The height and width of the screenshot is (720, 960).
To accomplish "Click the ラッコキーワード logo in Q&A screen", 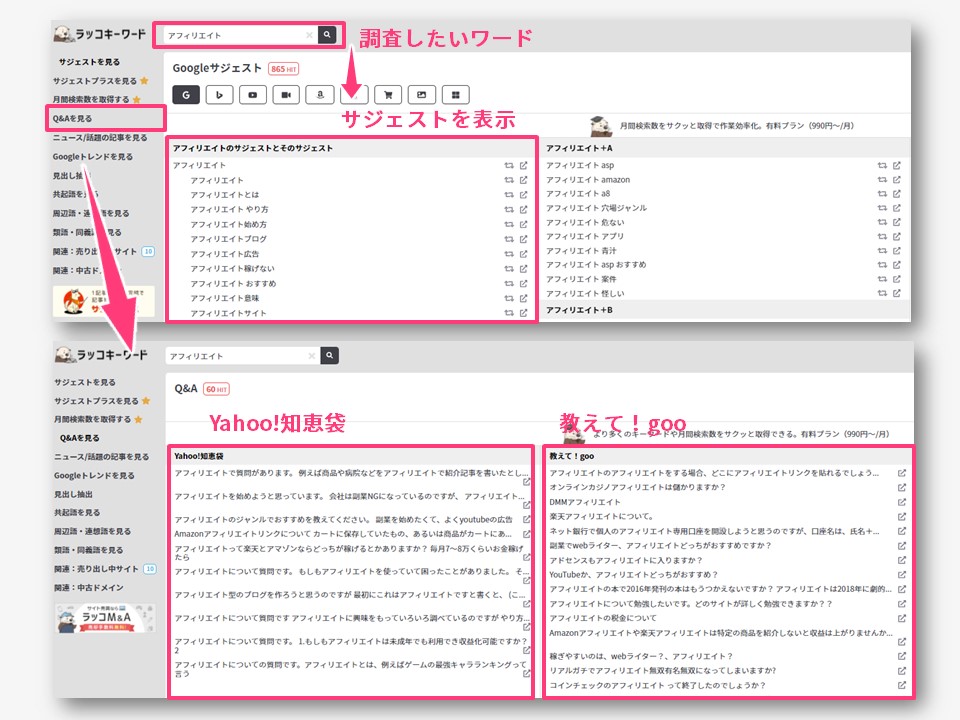I will coord(101,354).
